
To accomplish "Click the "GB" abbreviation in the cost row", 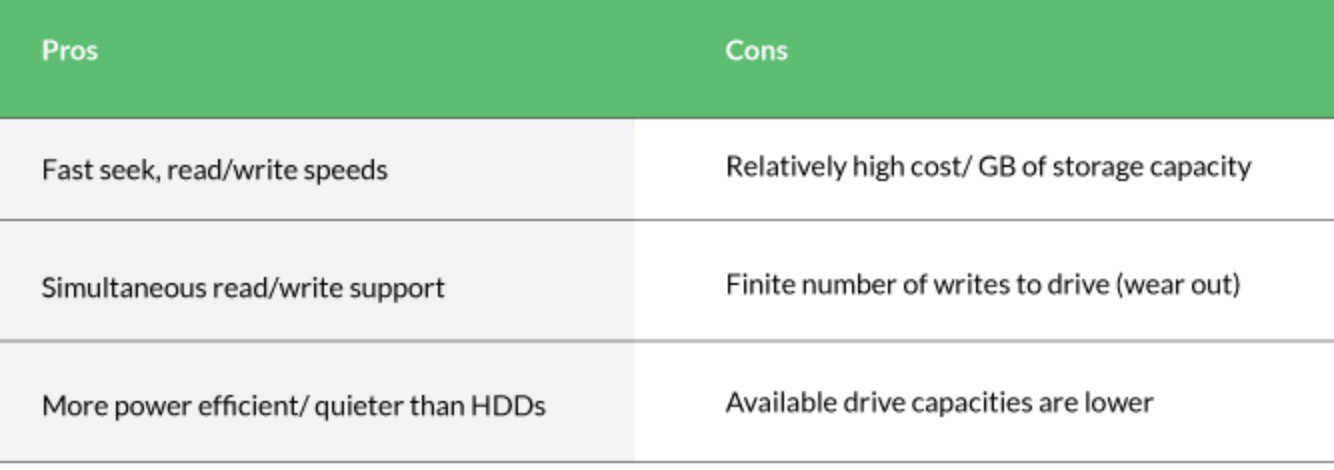I will click(995, 166).
